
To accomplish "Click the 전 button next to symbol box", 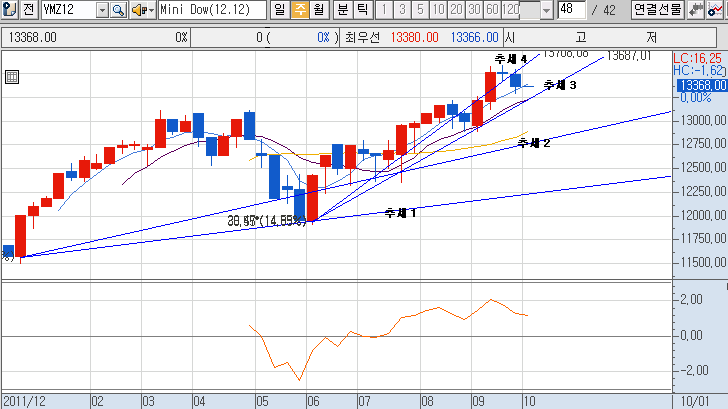I will click(x=28, y=10).
